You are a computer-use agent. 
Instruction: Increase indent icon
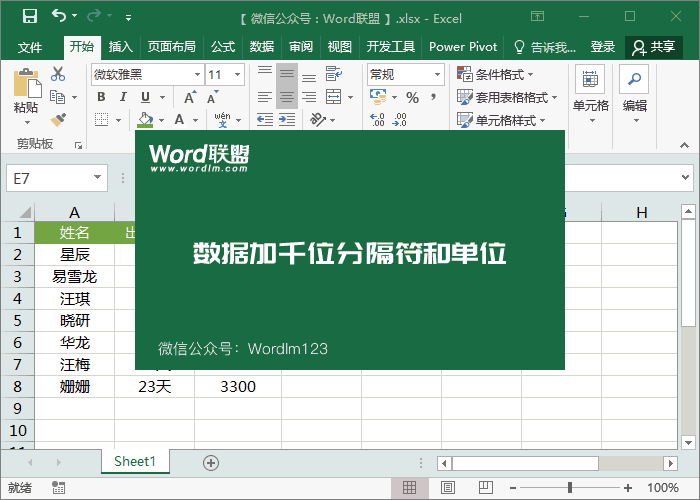coord(287,120)
